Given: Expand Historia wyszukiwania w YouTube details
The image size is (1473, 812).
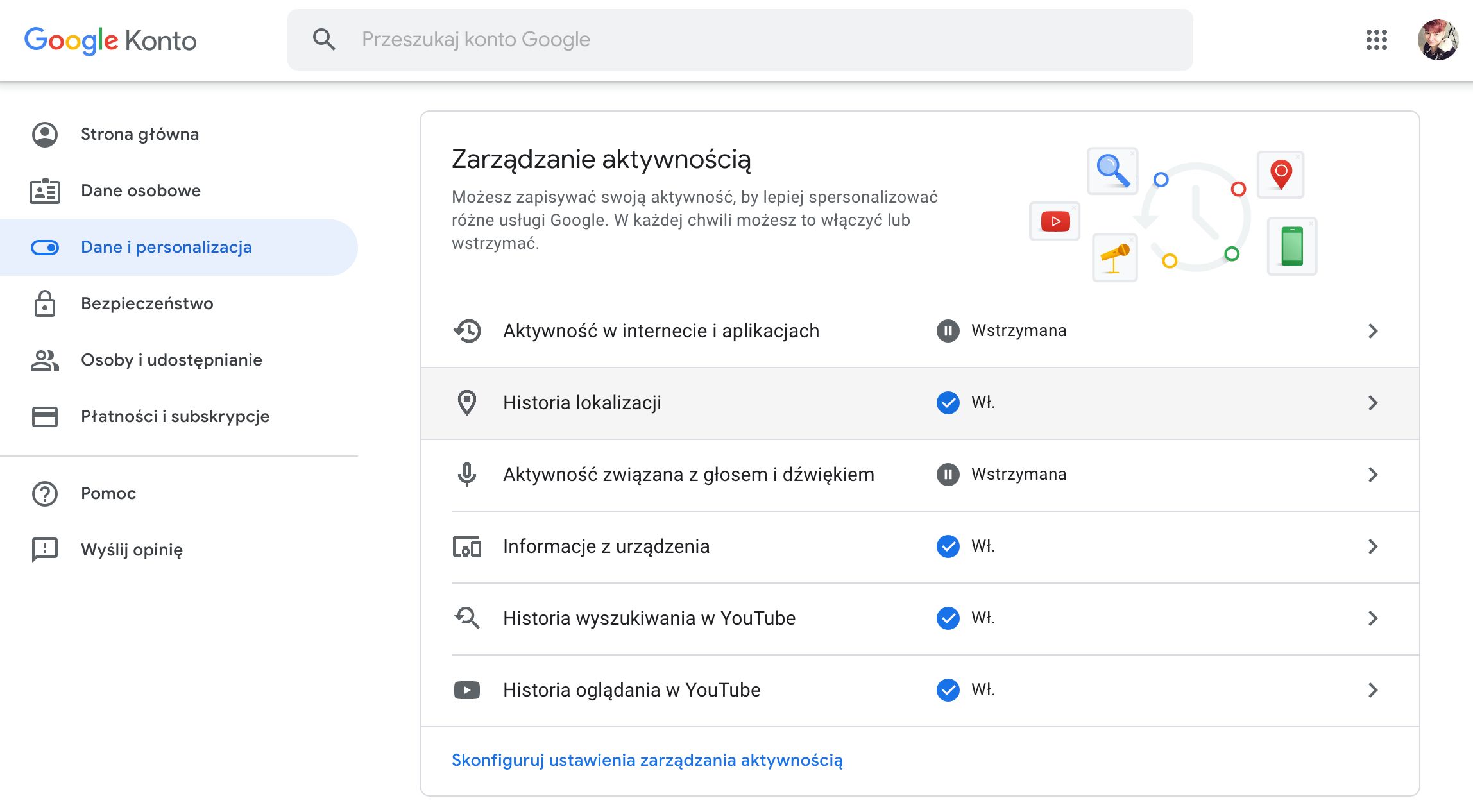Looking at the screenshot, I should (1373, 618).
